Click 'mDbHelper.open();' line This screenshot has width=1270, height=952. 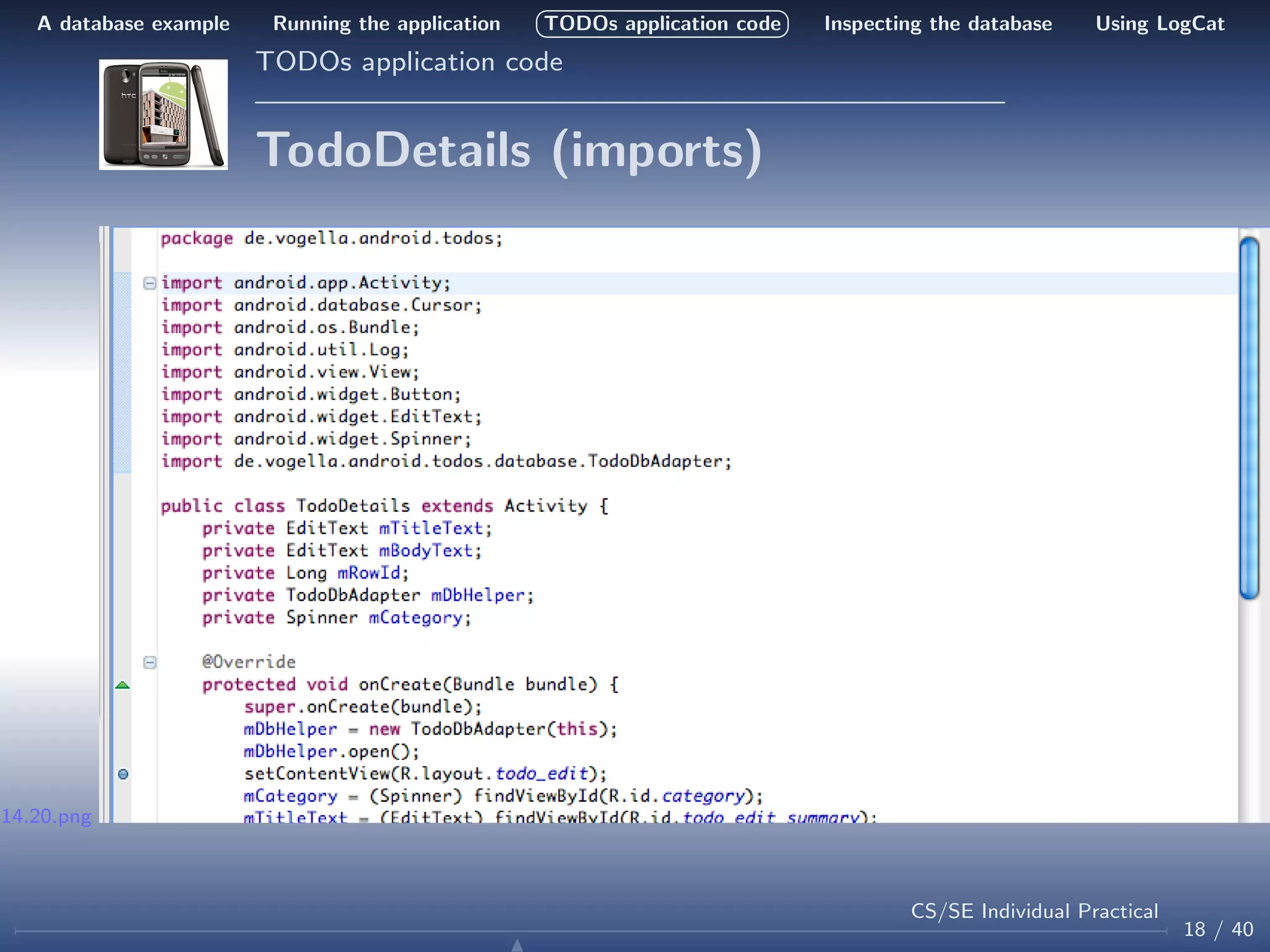tap(332, 752)
